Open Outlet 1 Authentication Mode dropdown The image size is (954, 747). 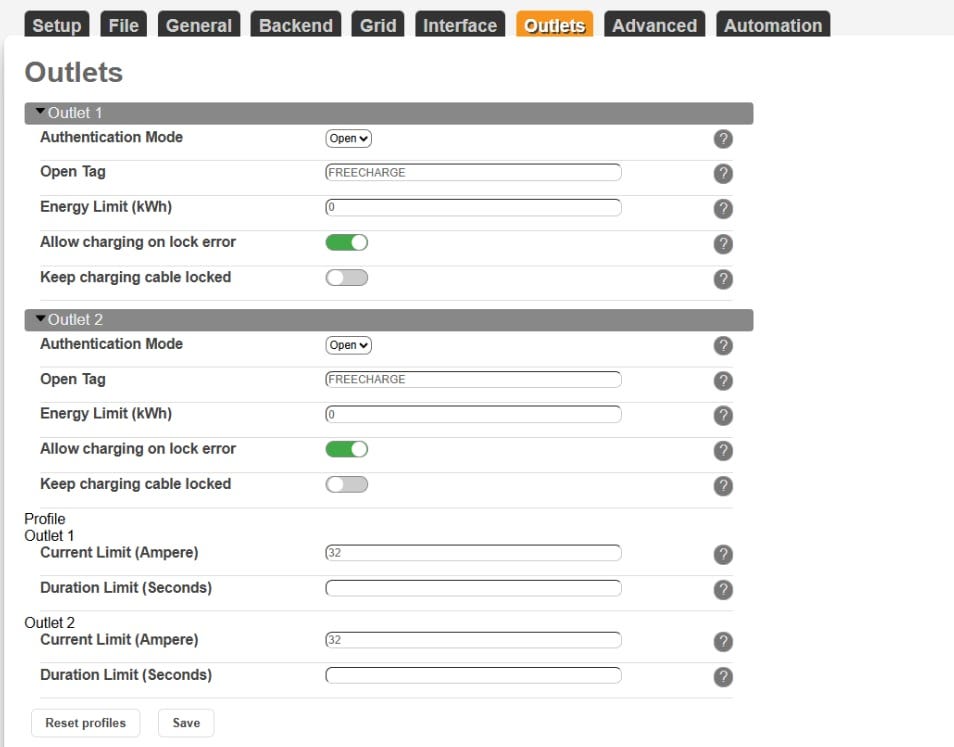(x=349, y=139)
